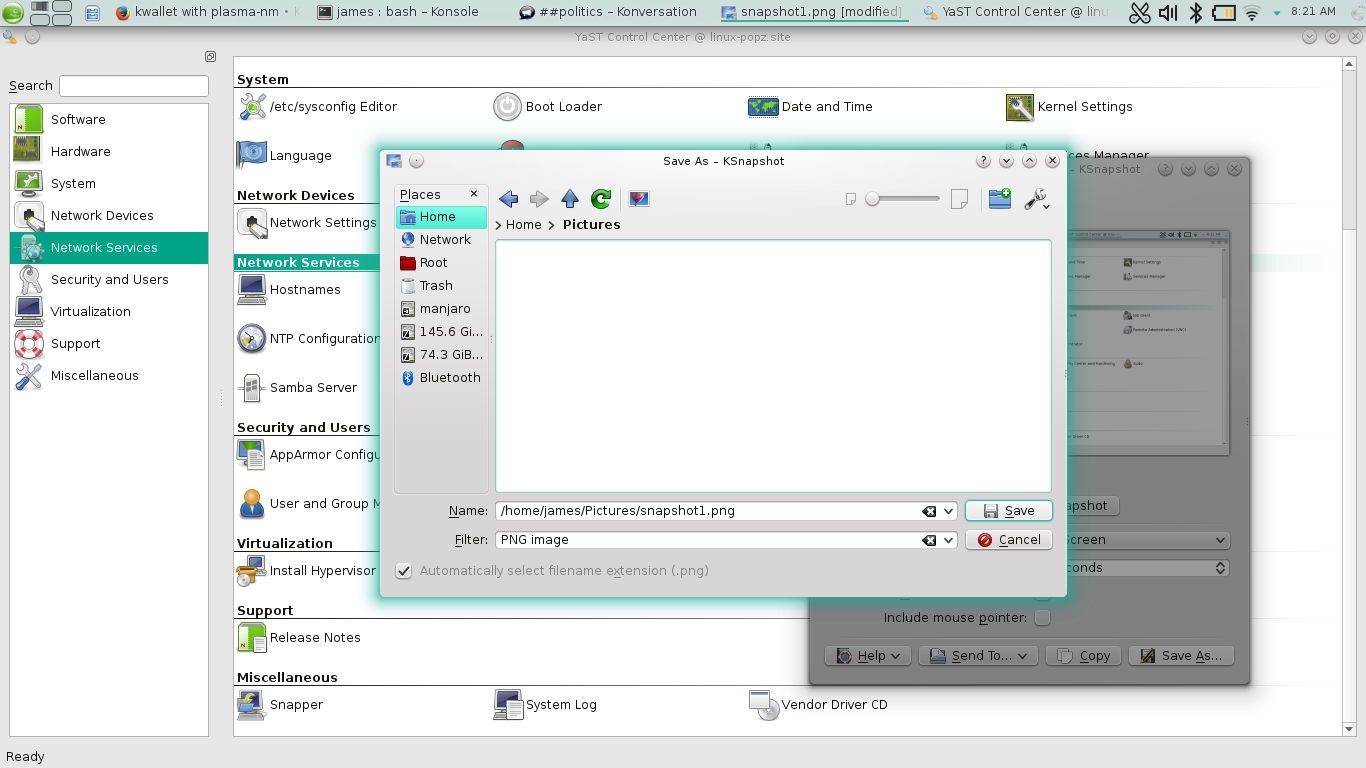1366x768 pixels.
Task: Select the 74.3 GiB volume
Action: 441,355
